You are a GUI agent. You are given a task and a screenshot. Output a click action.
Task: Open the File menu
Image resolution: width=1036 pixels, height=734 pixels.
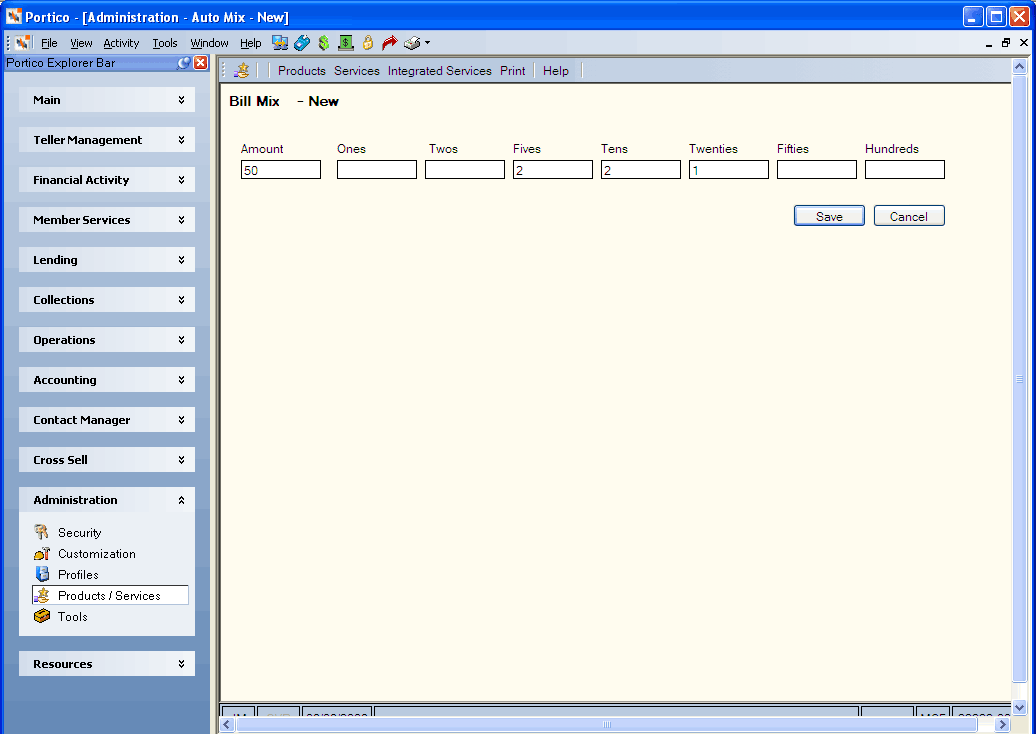pos(49,43)
